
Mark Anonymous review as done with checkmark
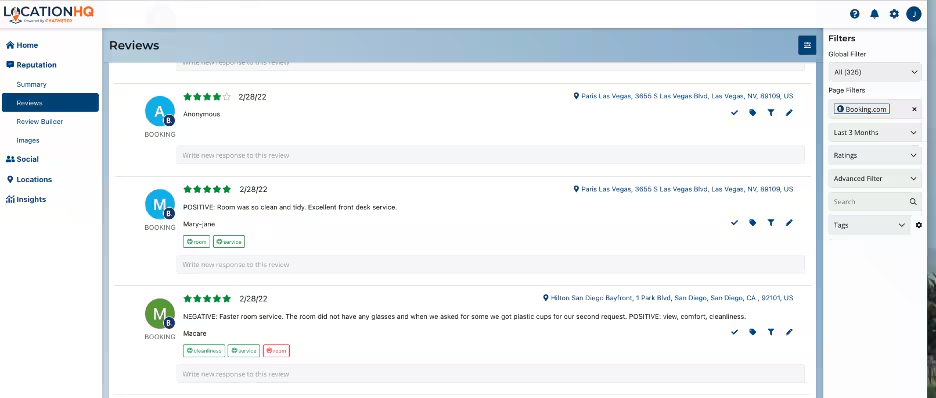(x=734, y=112)
